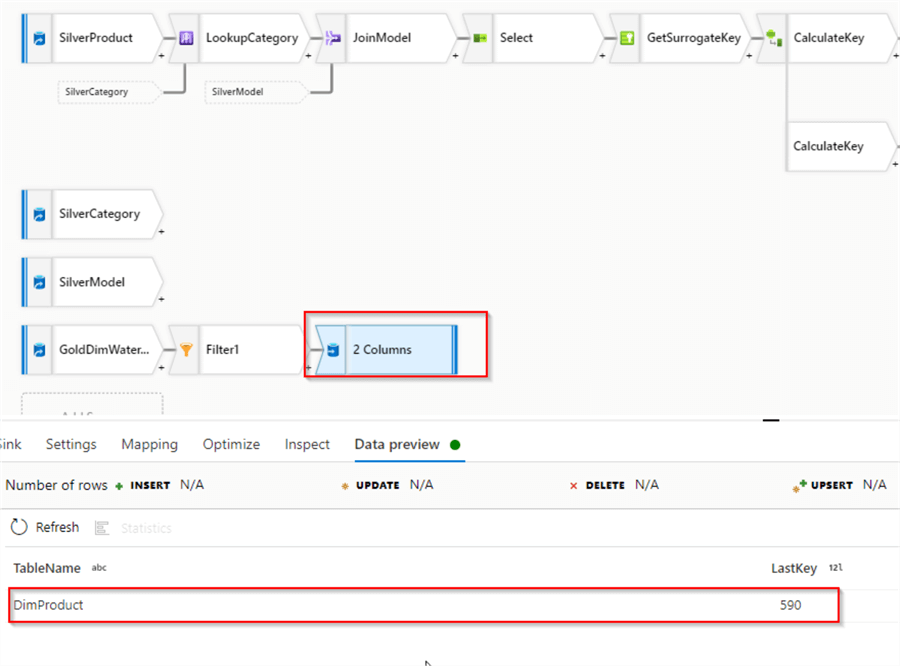Open the Settings tab

point(71,444)
